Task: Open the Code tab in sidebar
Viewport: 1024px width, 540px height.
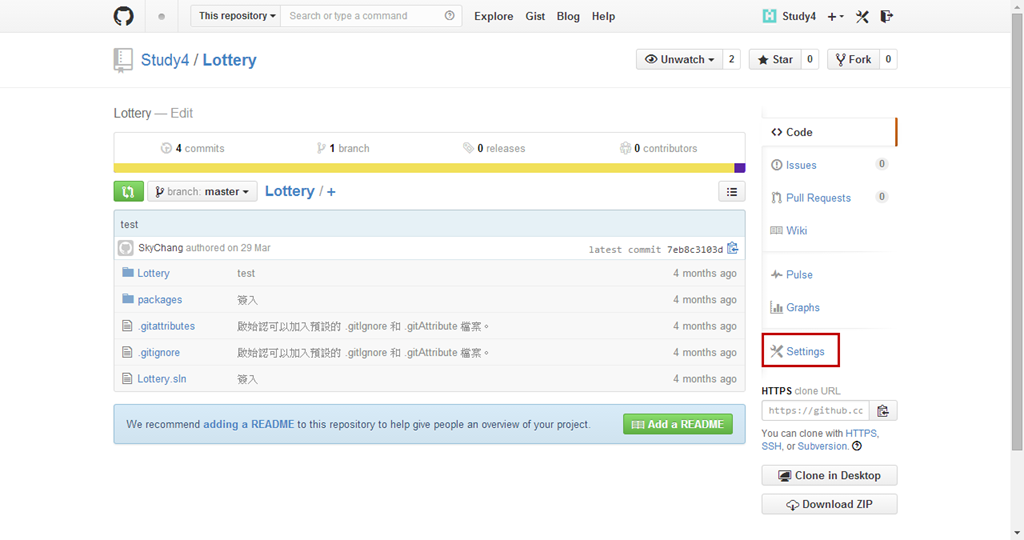Action: tap(829, 132)
